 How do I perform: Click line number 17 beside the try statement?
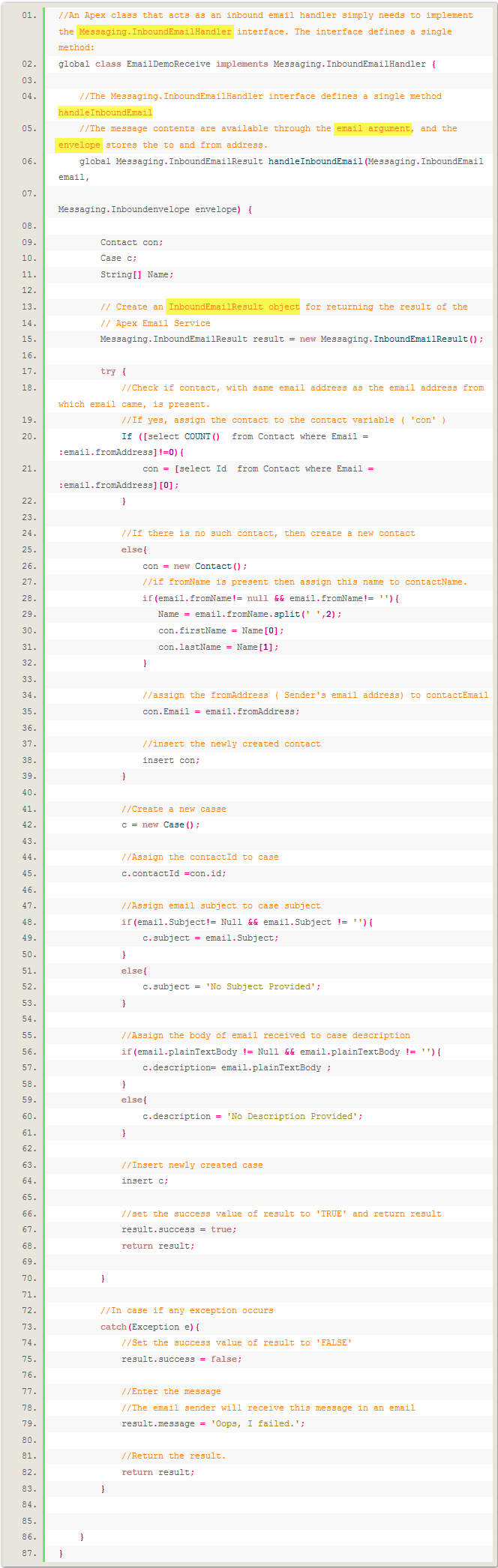[29, 371]
